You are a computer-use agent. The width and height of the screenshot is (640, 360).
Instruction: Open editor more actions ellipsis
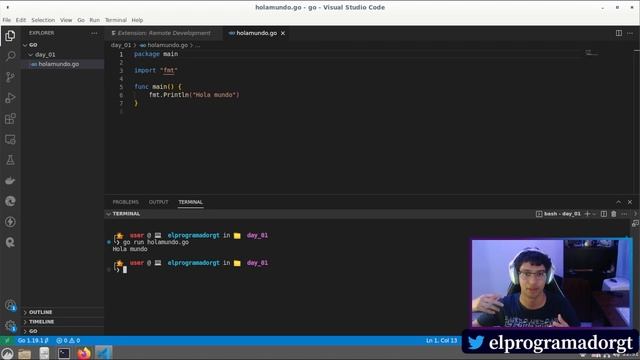point(630,33)
